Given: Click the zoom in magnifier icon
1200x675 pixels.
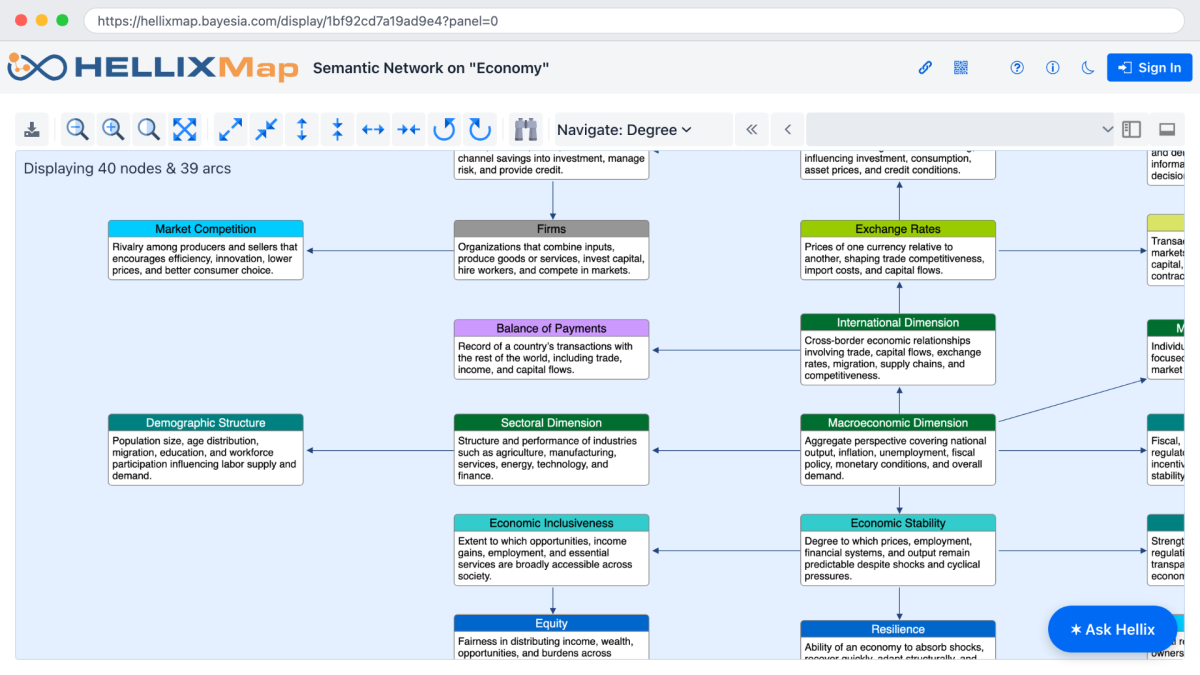Looking at the screenshot, I should [x=113, y=129].
